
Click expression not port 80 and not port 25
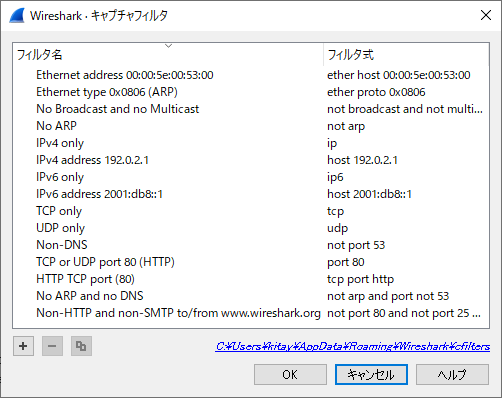point(404,313)
